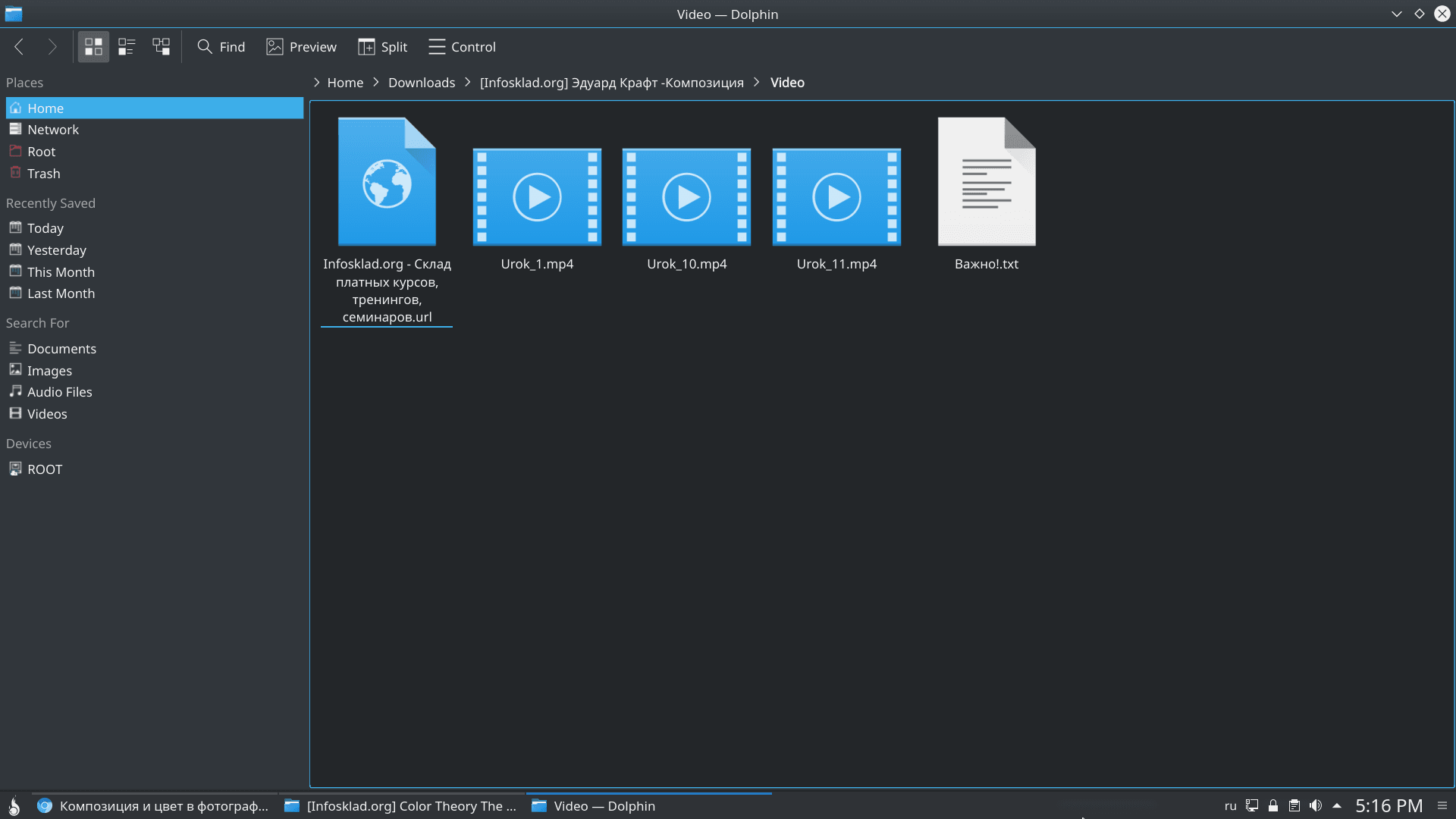Open the panel settings menu icon
Screen dimensions: 1456x819
(1442, 806)
